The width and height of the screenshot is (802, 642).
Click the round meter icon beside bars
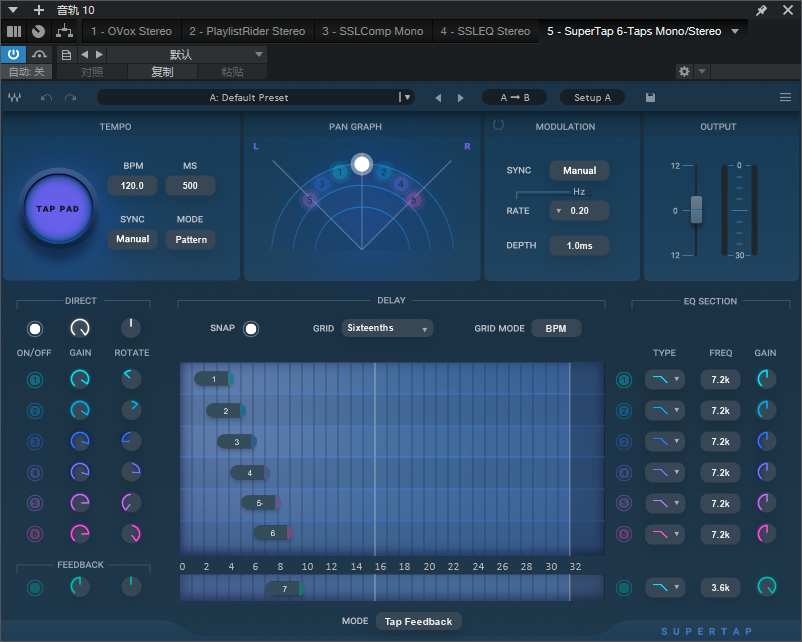click(38, 31)
